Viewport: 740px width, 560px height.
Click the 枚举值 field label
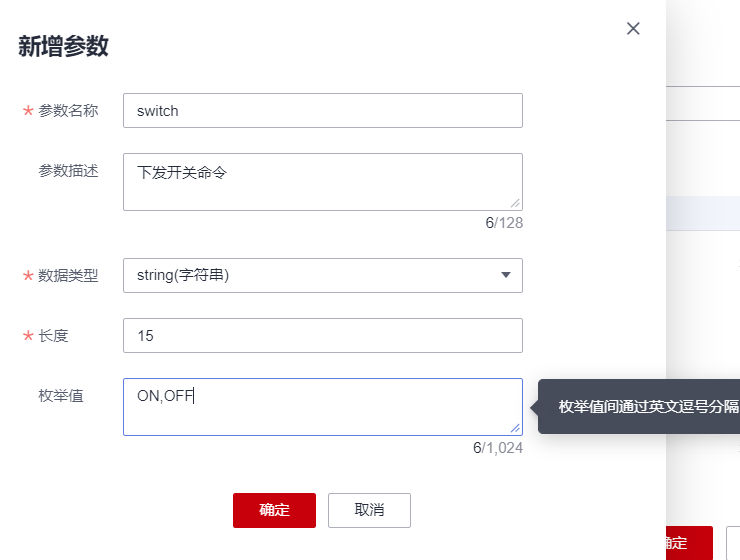61,396
